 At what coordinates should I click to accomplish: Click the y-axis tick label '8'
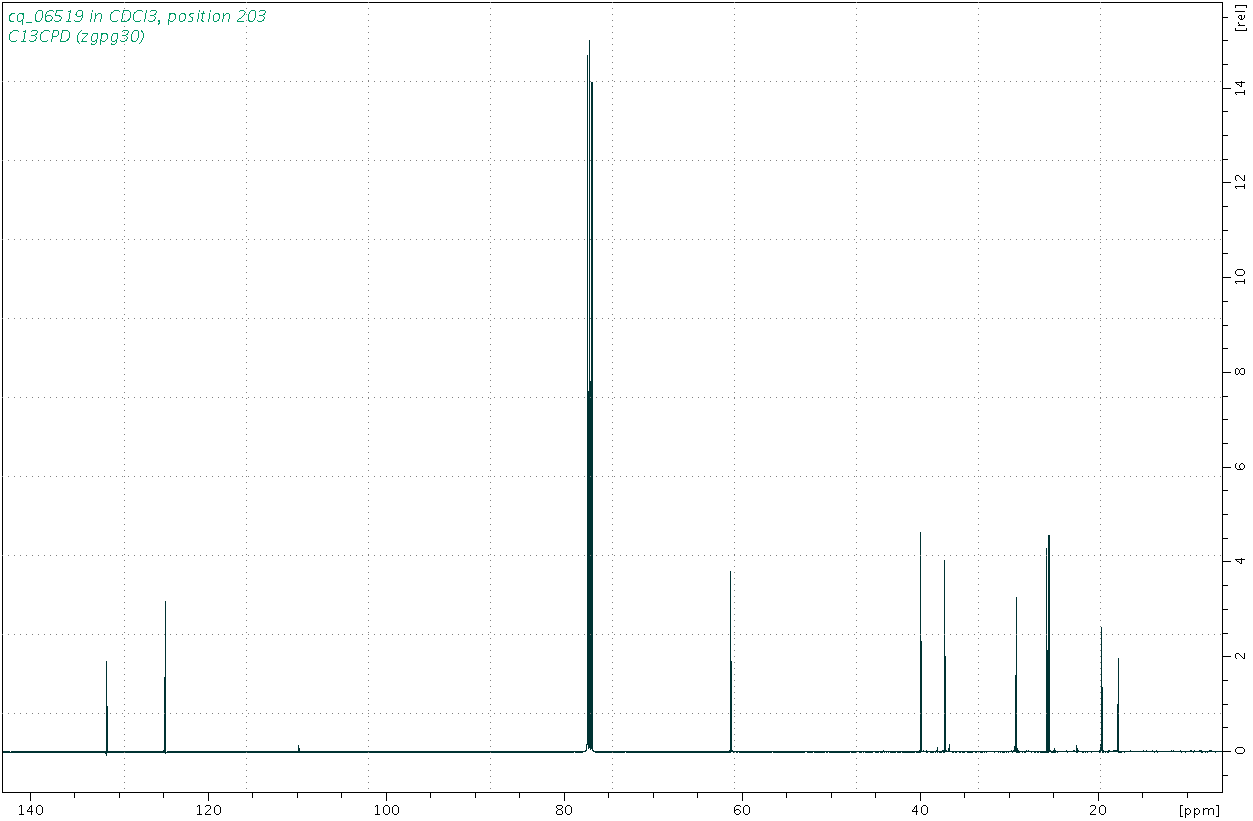(1240, 372)
